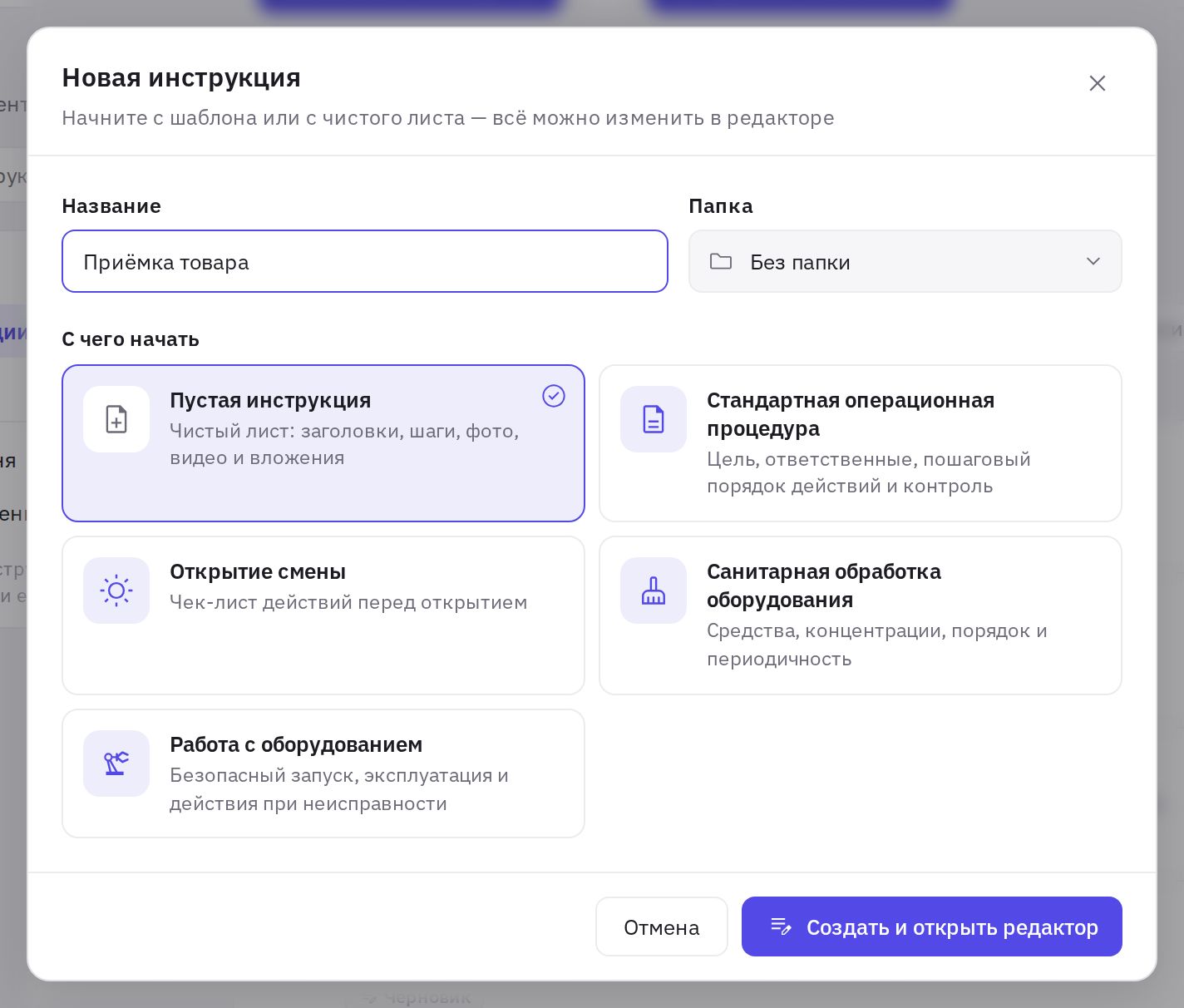Click the subtitle about шаблона и чистого листа
This screenshot has height=1008, width=1184.
[448, 118]
